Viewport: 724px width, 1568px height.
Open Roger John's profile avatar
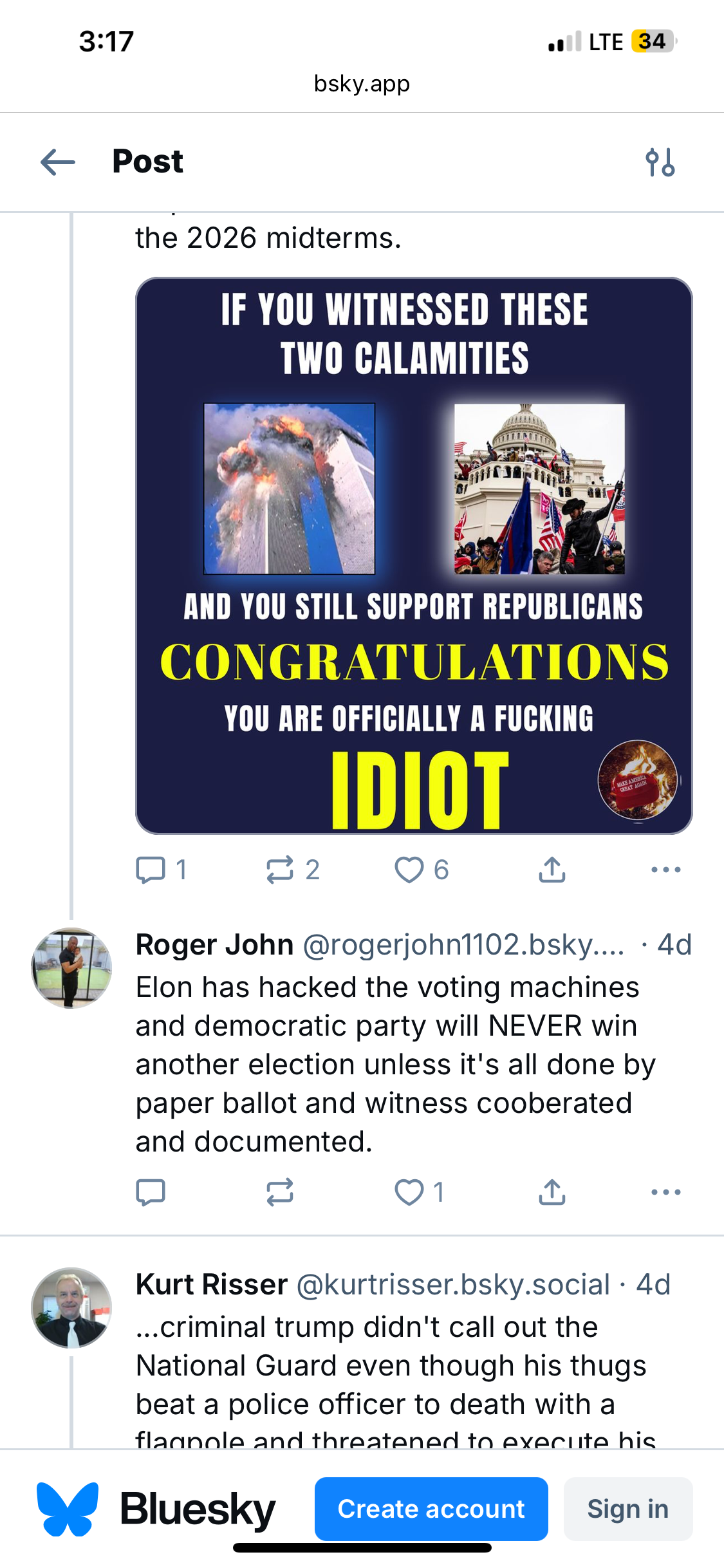point(71,967)
